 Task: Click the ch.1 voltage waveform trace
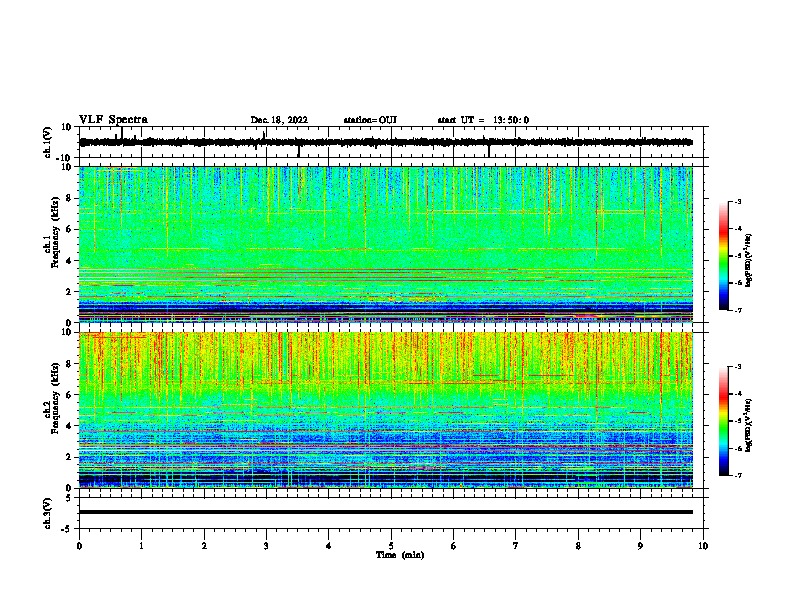(x=386, y=142)
